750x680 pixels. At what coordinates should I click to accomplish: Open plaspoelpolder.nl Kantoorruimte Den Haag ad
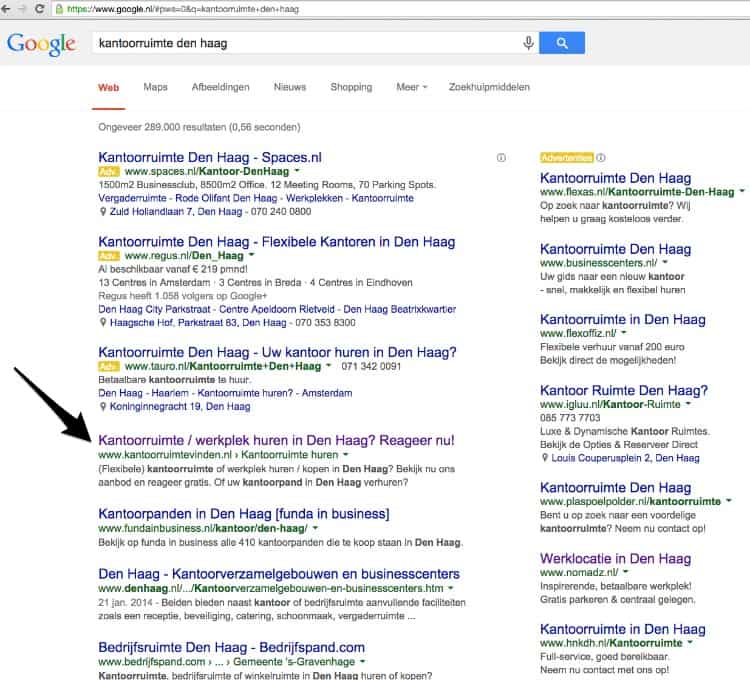(x=616, y=488)
